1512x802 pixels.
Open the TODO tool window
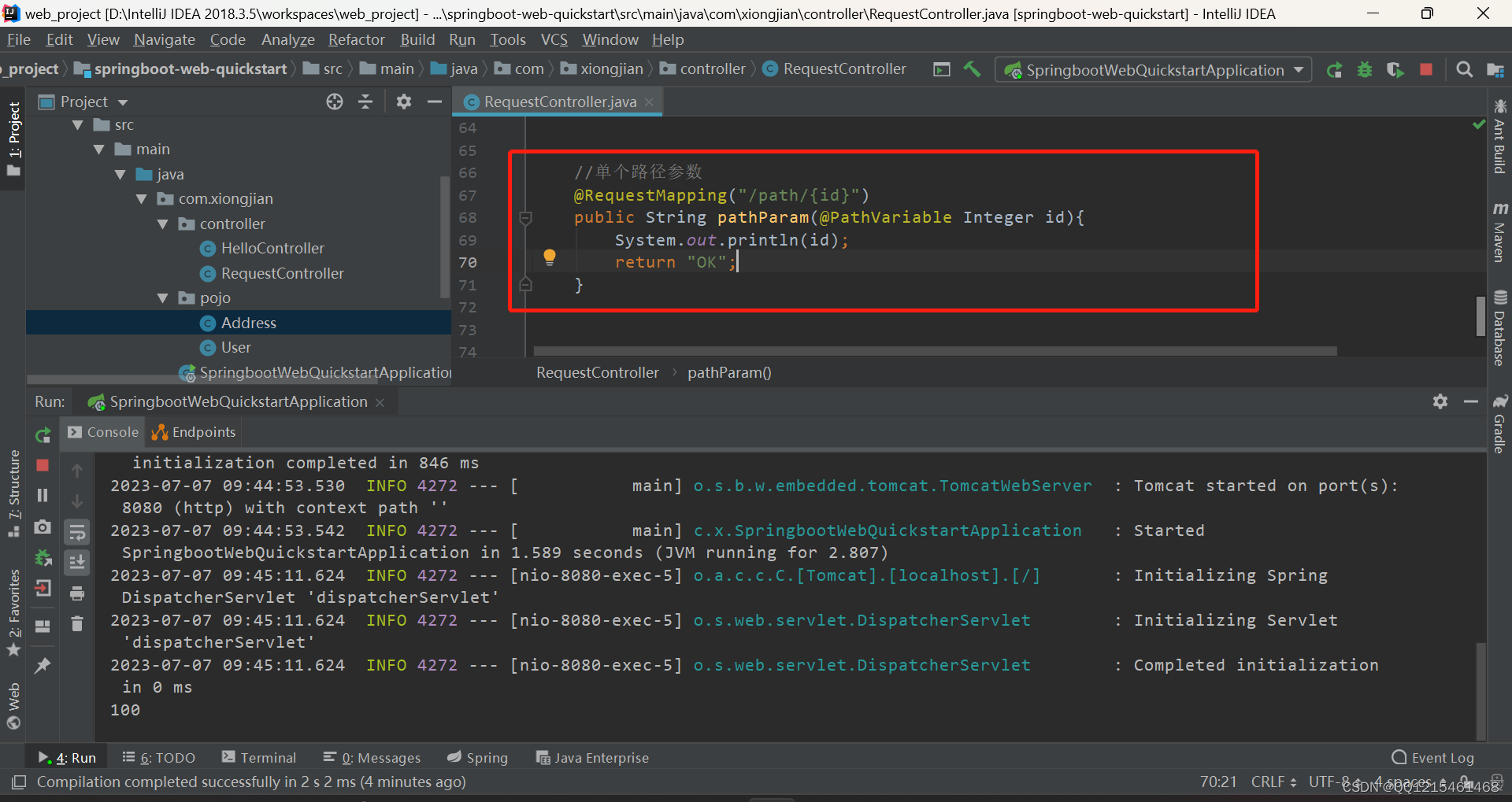point(158,757)
